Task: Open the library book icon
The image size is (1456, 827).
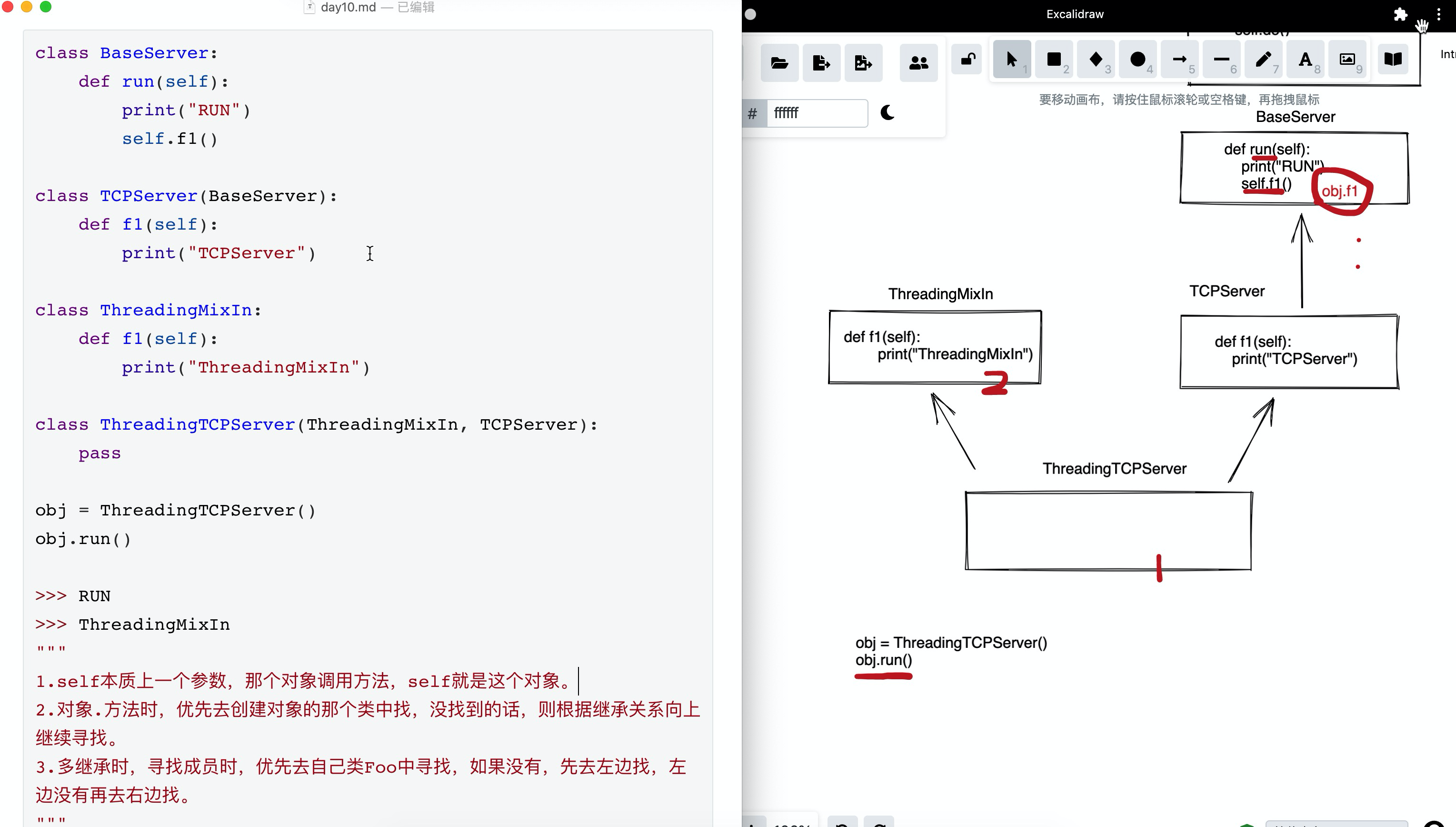Action: (1393, 60)
